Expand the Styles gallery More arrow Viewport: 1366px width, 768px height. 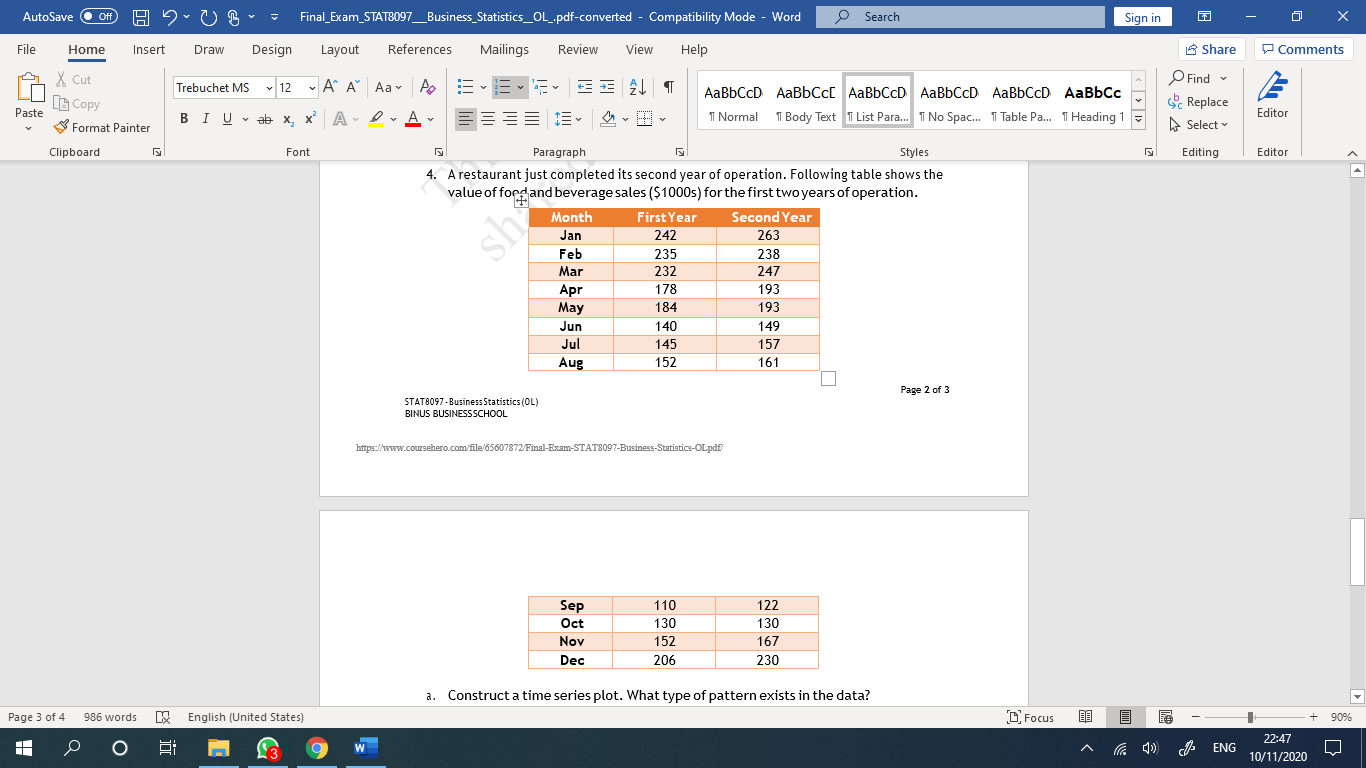click(1138, 119)
